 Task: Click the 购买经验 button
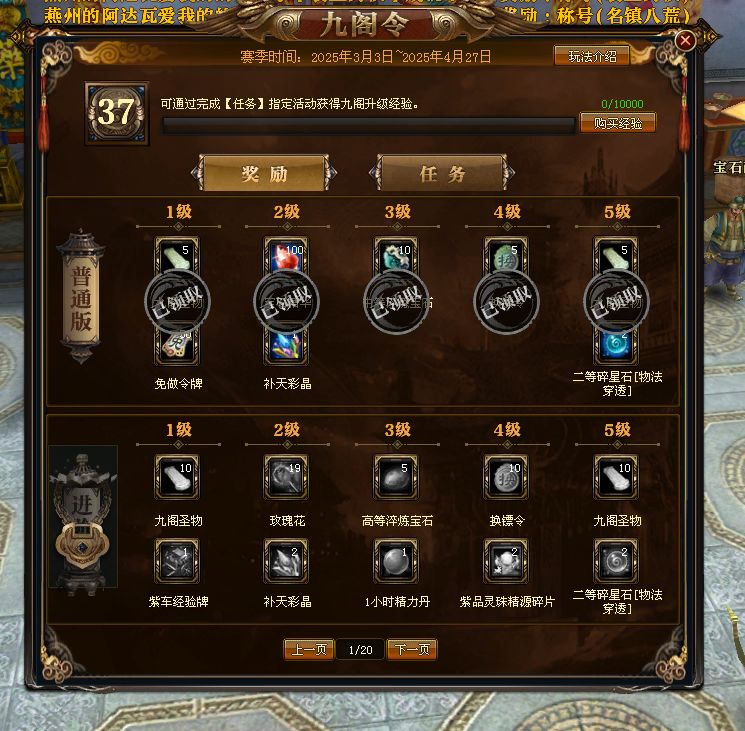[x=618, y=123]
